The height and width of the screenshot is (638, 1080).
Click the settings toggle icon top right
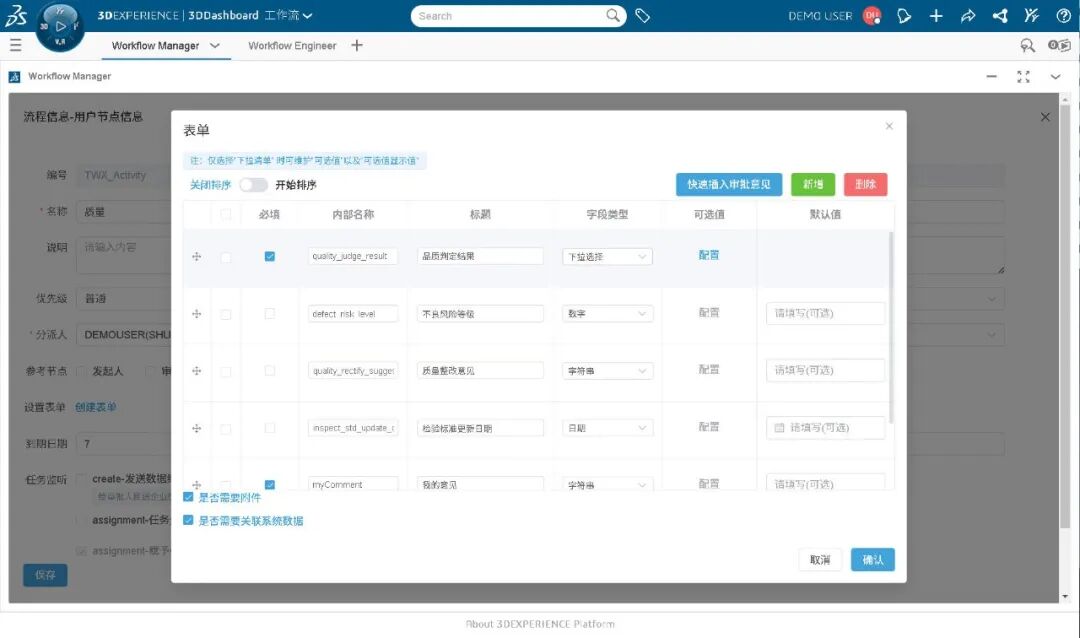point(1059,45)
